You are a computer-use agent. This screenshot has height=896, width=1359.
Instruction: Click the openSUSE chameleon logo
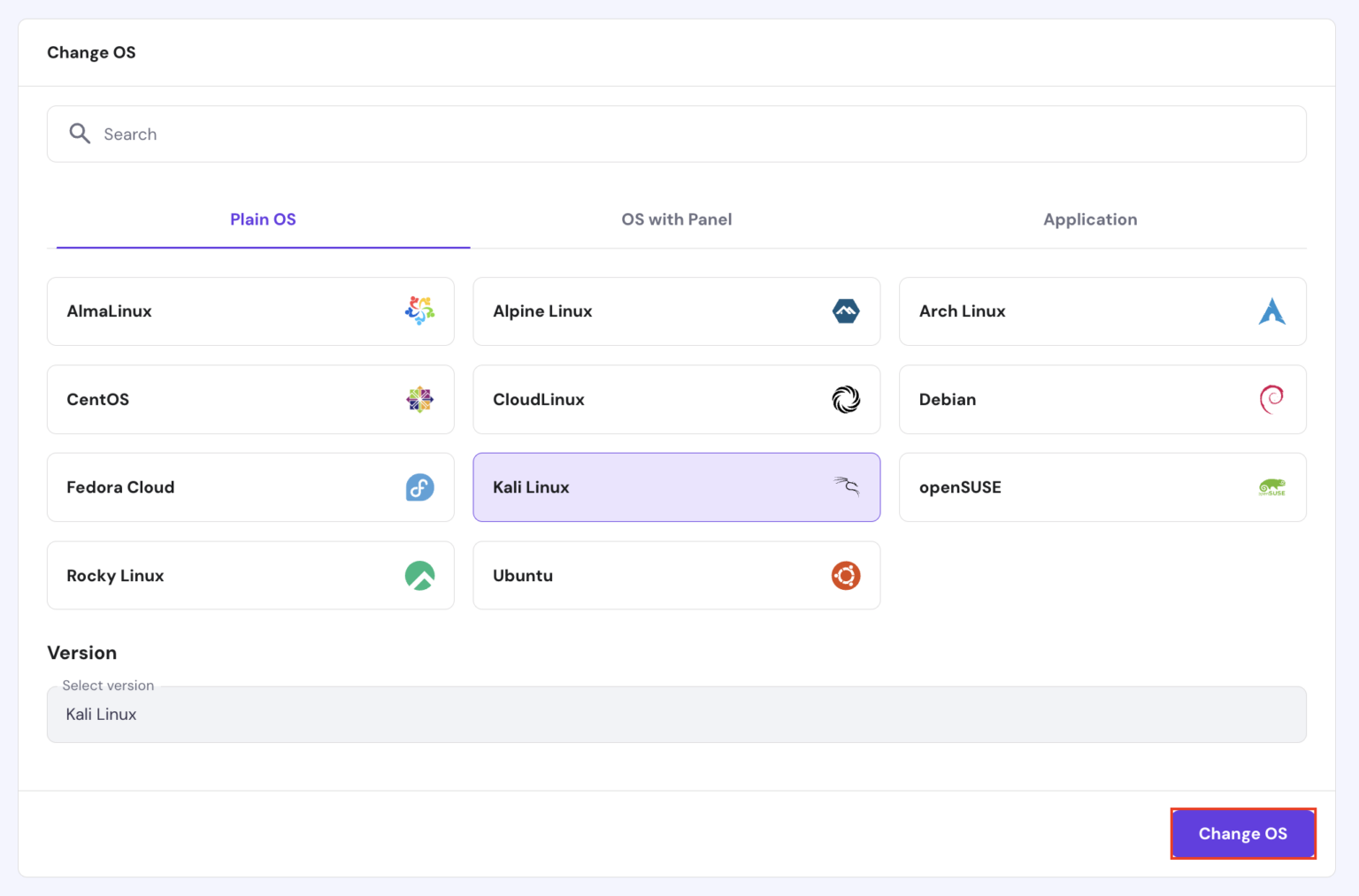click(x=1271, y=487)
